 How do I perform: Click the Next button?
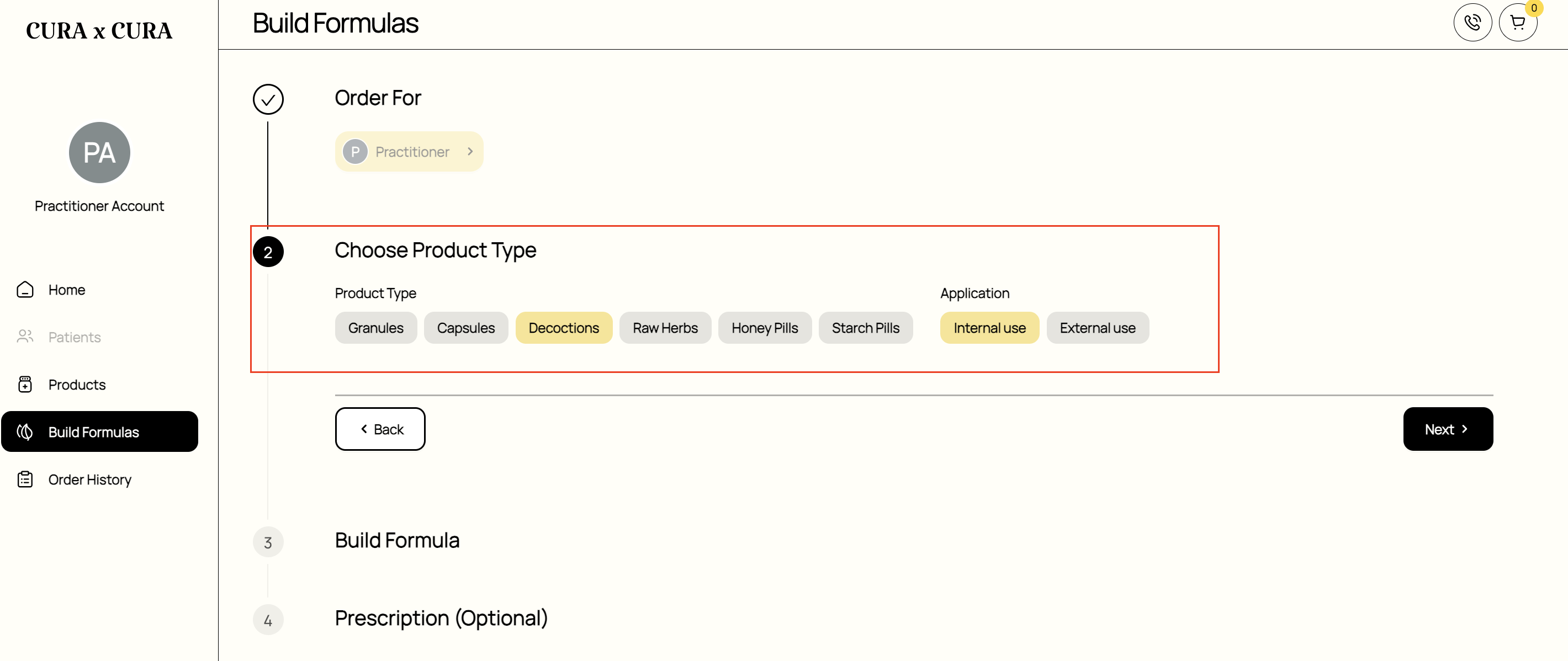(1448, 429)
